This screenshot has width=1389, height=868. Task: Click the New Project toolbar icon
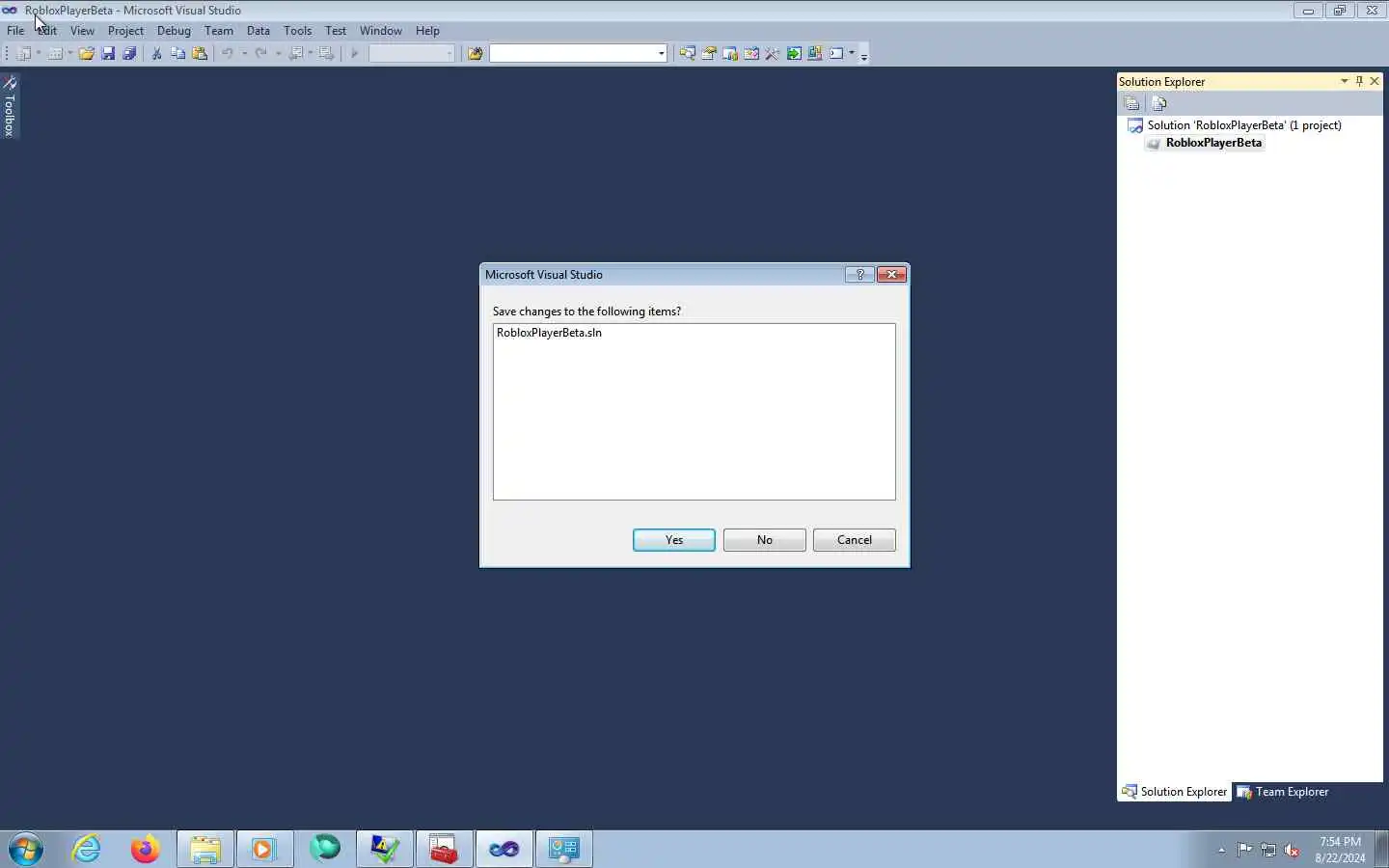point(24,54)
